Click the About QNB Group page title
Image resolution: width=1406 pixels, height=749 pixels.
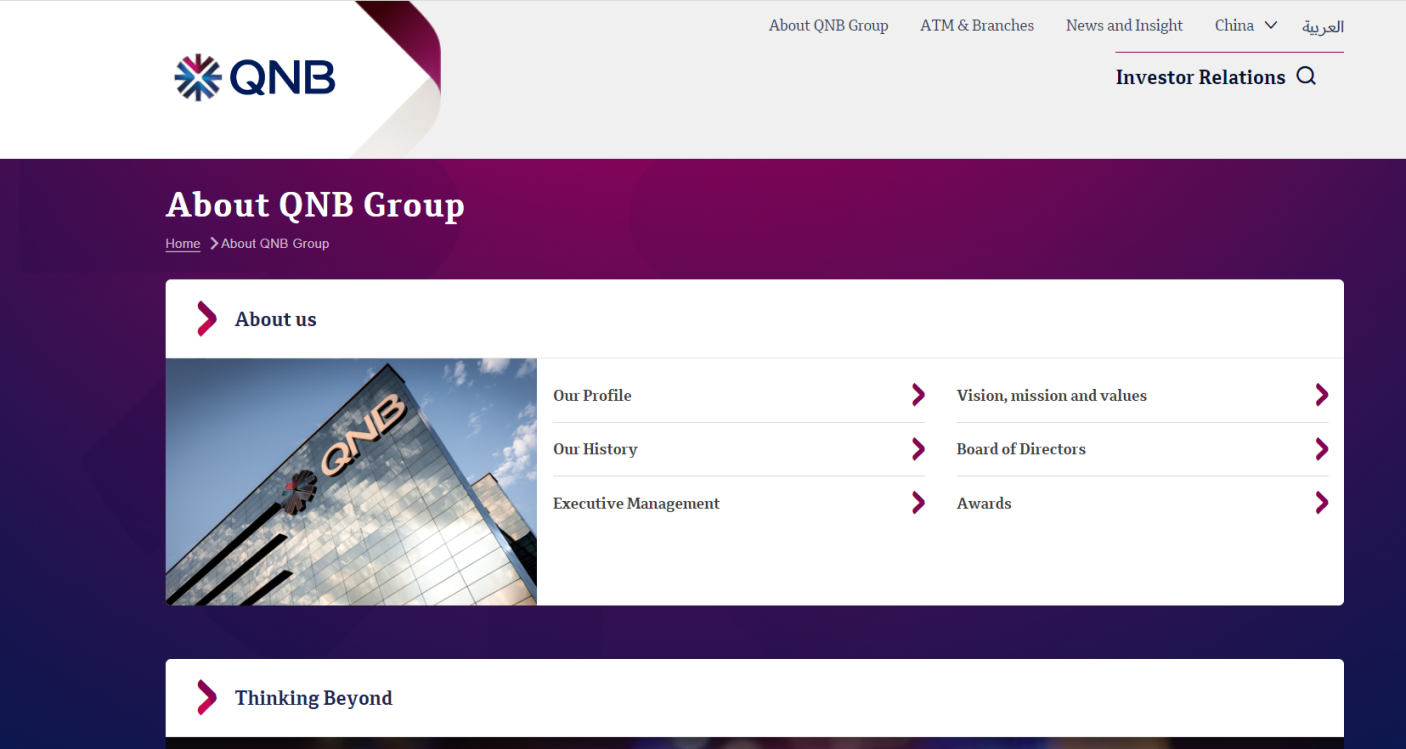[315, 205]
